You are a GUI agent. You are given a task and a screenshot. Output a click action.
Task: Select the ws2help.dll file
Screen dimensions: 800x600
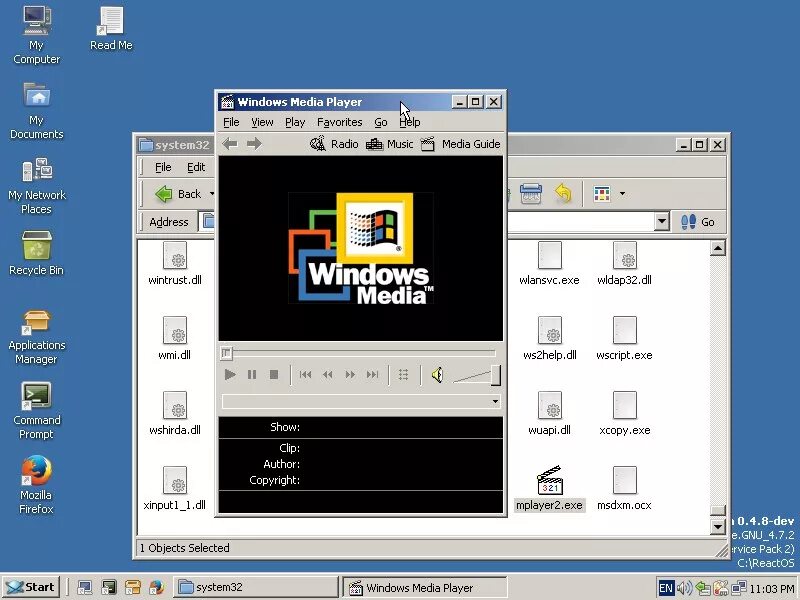tap(549, 338)
